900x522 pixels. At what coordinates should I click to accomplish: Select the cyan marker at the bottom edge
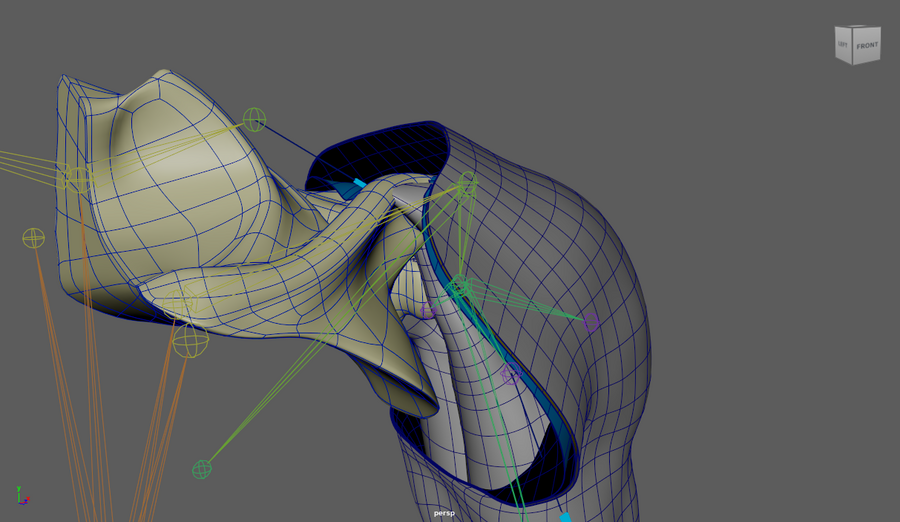click(565, 517)
